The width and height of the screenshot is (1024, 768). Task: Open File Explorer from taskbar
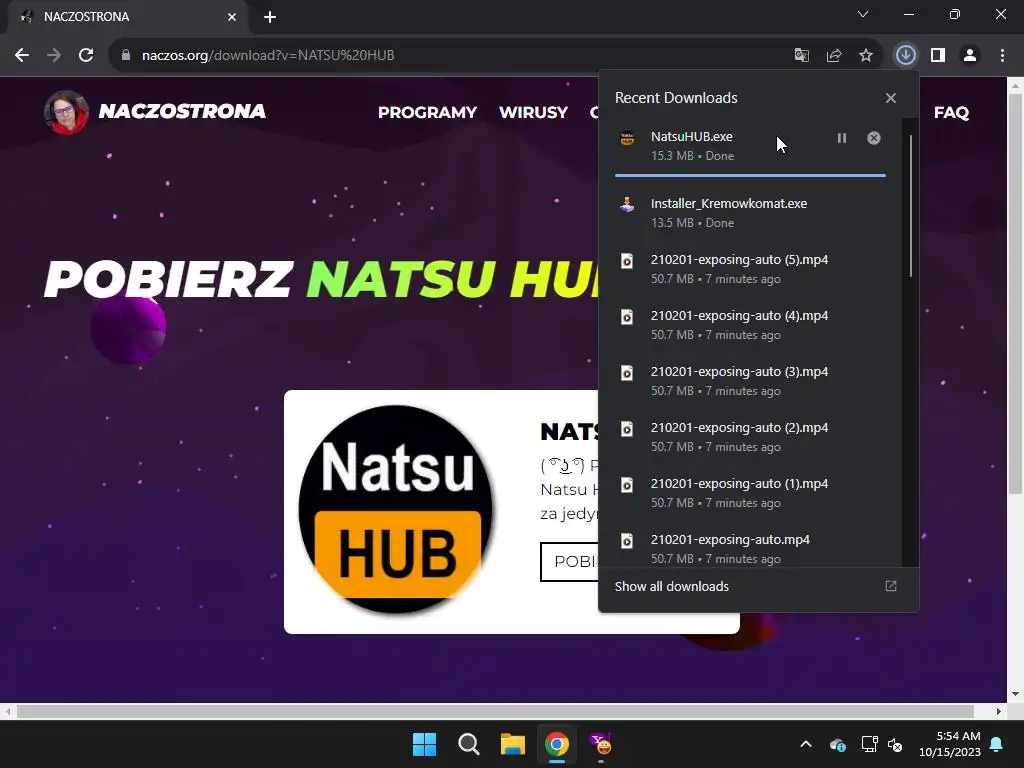click(513, 744)
